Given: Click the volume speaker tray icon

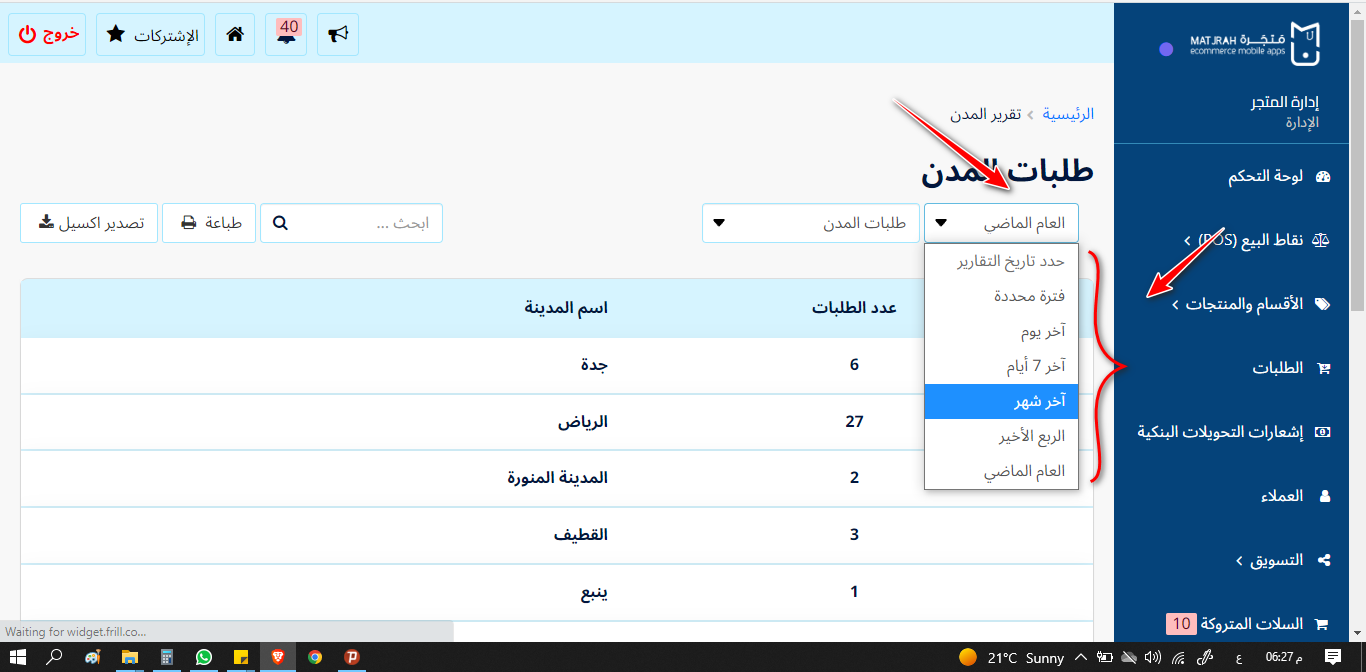Looking at the screenshot, I should click(1152, 657).
